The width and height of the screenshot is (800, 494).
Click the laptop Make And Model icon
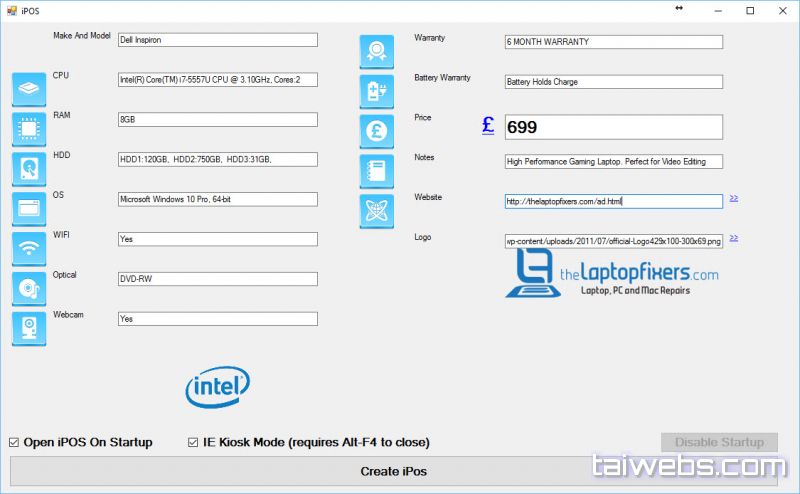[29, 89]
